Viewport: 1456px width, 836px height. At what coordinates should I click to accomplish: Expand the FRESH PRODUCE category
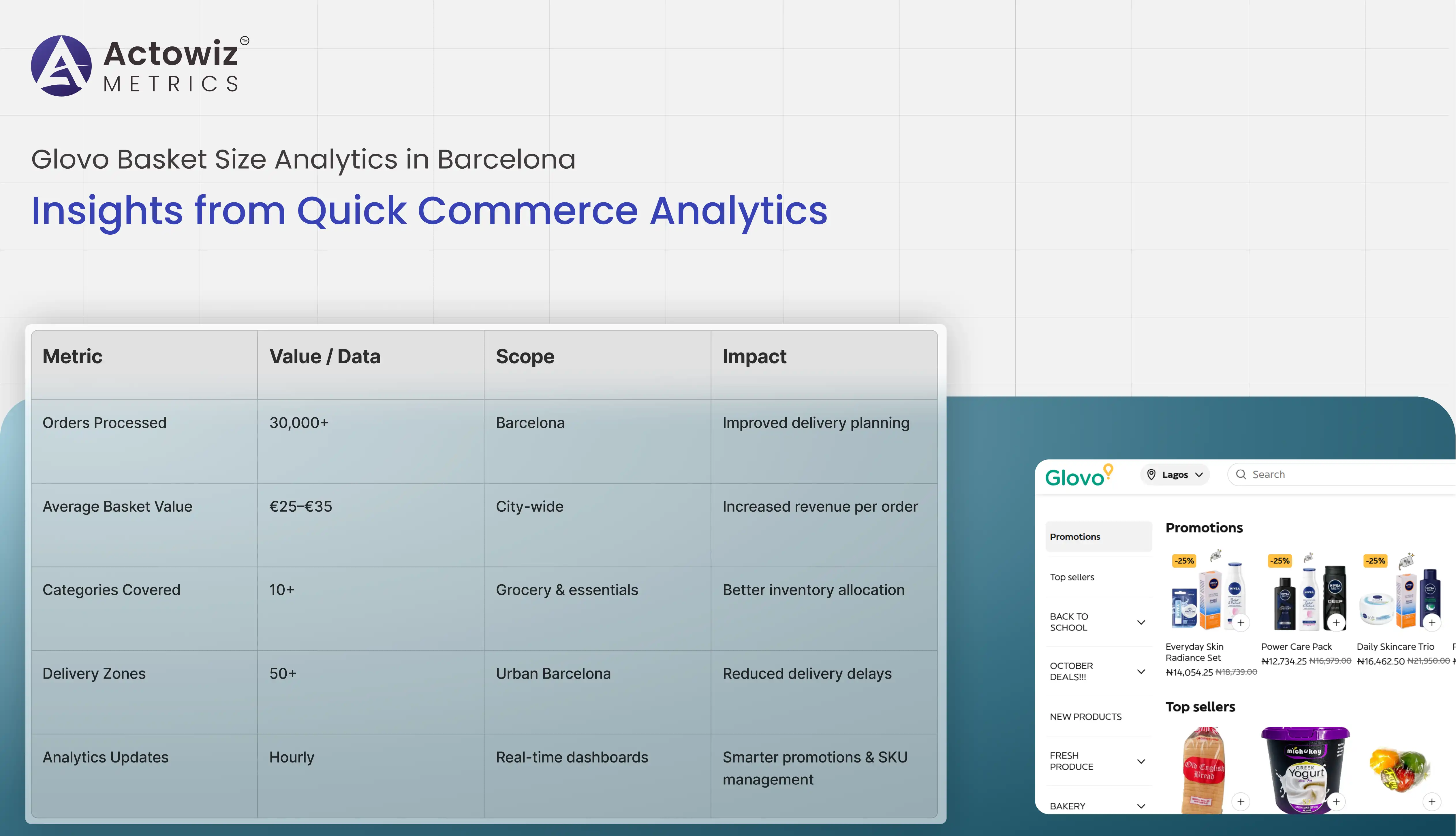click(x=1141, y=761)
